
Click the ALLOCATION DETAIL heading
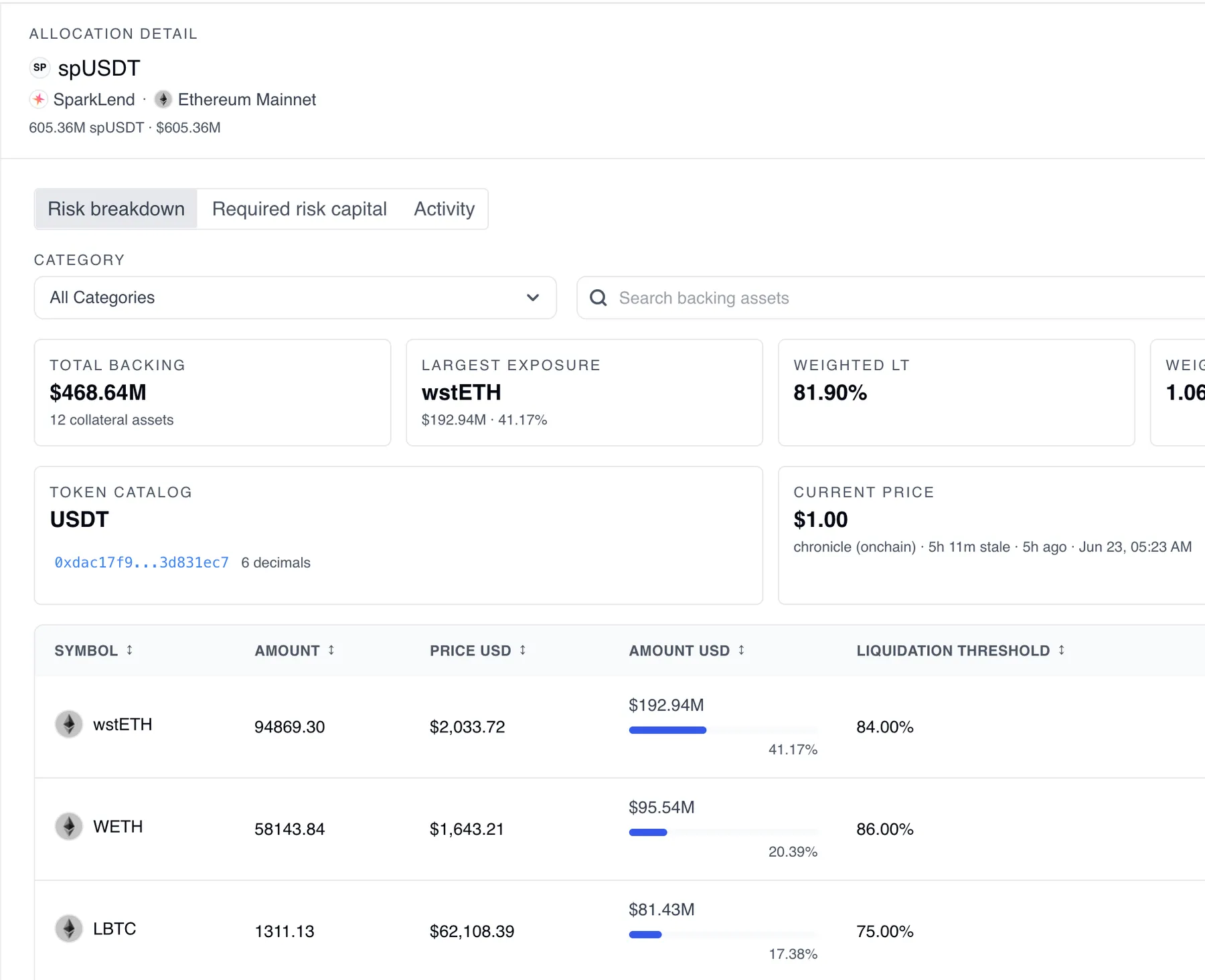point(113,33)
